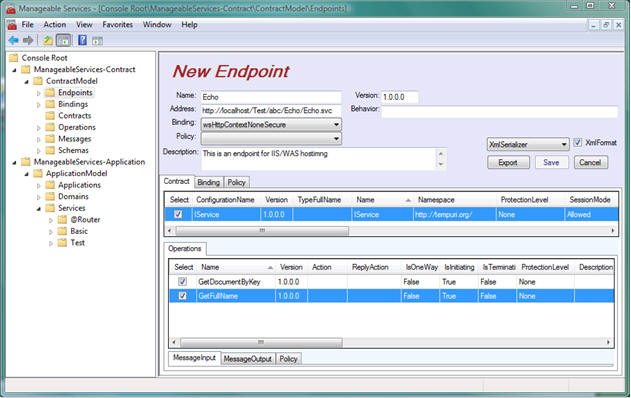Viewport: 631px width, 398px height.
Task: Click the Forward arrow toolbar icon
Action: pyautogui.click(x=28, y=40)
